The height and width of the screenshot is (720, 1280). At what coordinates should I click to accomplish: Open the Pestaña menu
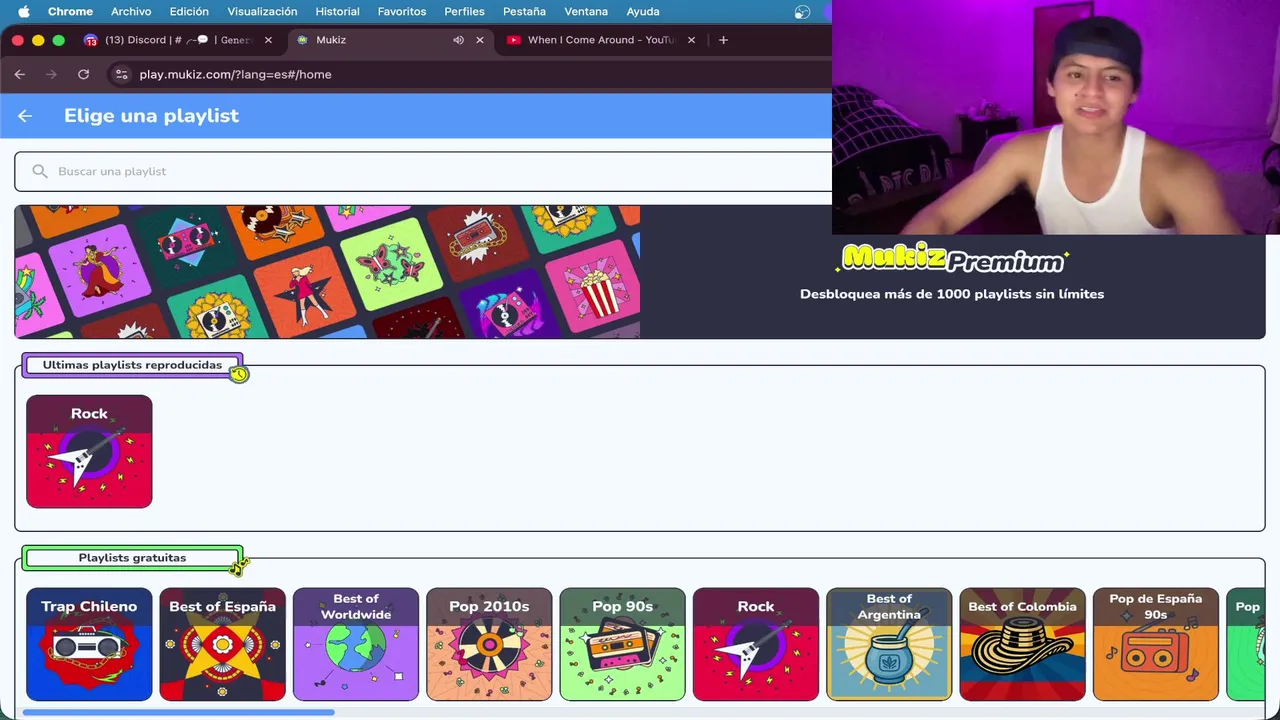coord(524,12)
